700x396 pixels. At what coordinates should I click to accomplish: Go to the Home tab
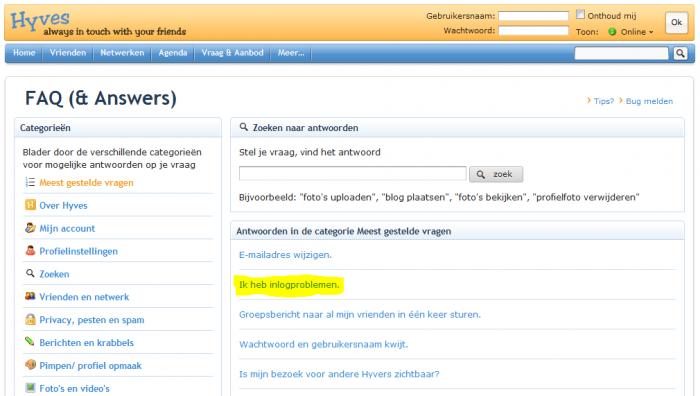coord(24,53)
